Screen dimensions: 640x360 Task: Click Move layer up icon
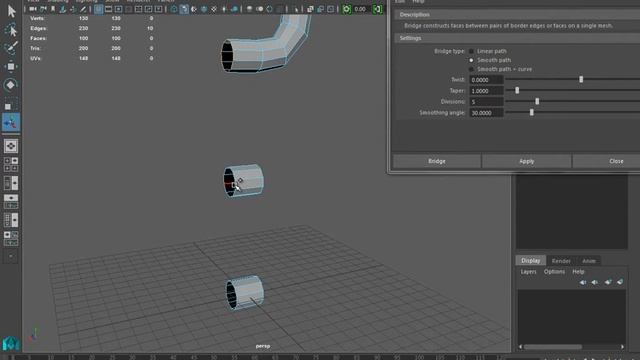pyautogui.click(x=583, y=282)
